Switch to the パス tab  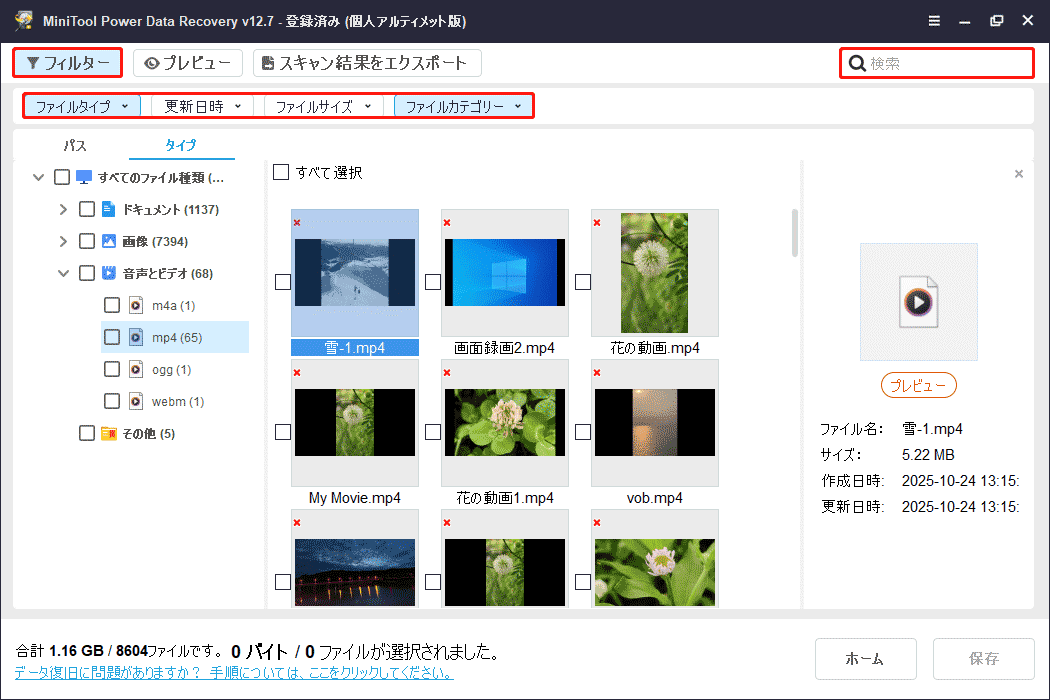74,145
